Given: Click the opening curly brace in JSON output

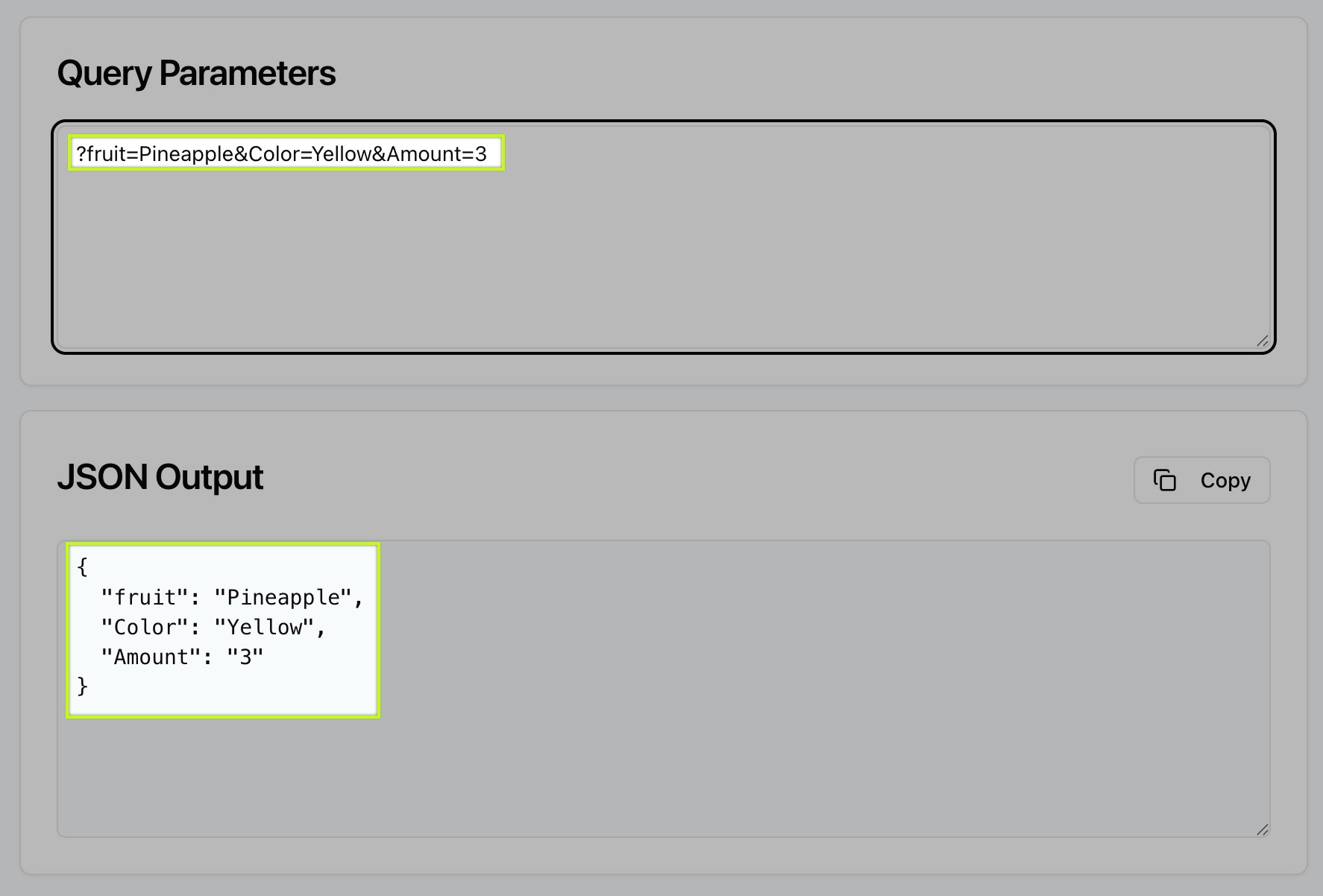Looking at the screenshot, I should pyautogui.click(x=82, y=567).
